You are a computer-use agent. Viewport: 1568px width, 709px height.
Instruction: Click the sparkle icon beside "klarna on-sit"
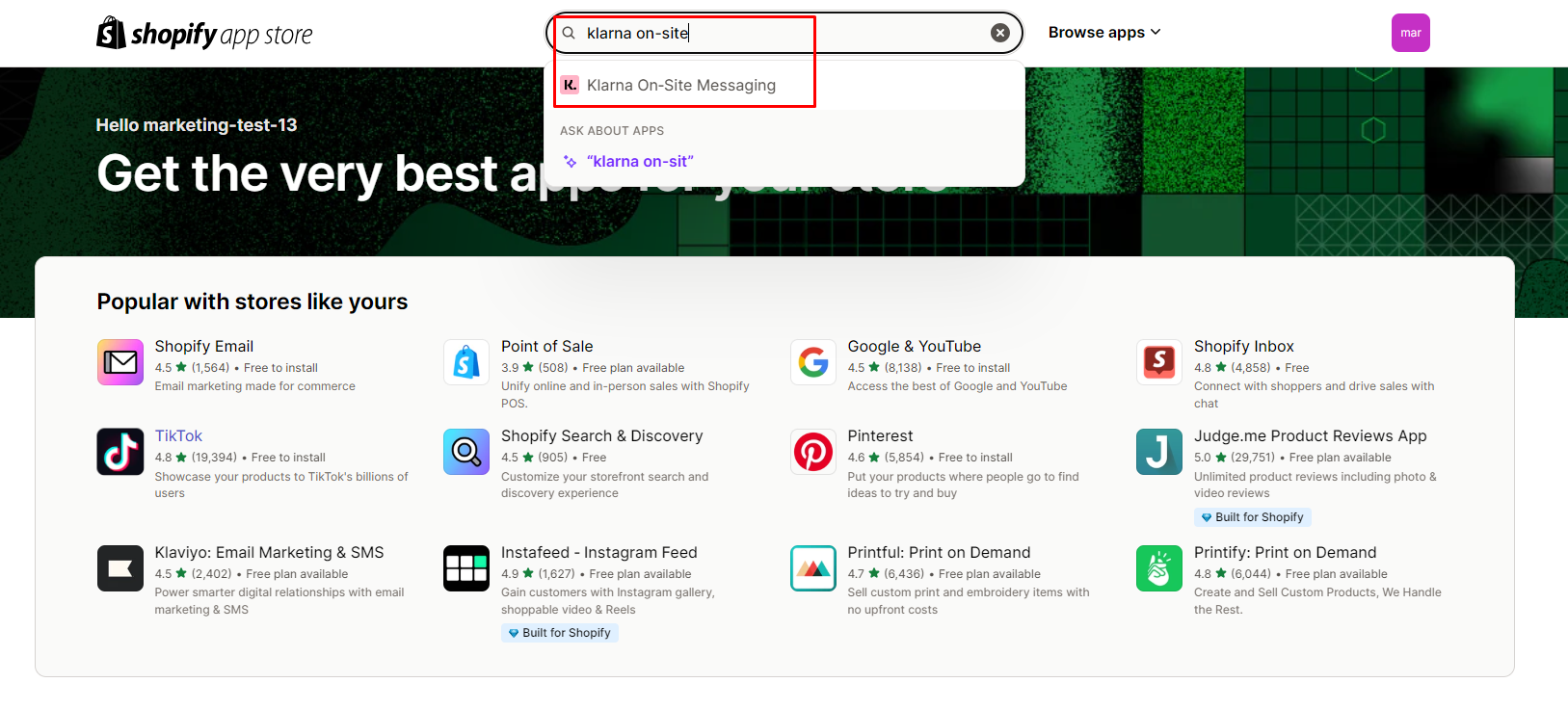pyautogui.click(x=570, y=162)
